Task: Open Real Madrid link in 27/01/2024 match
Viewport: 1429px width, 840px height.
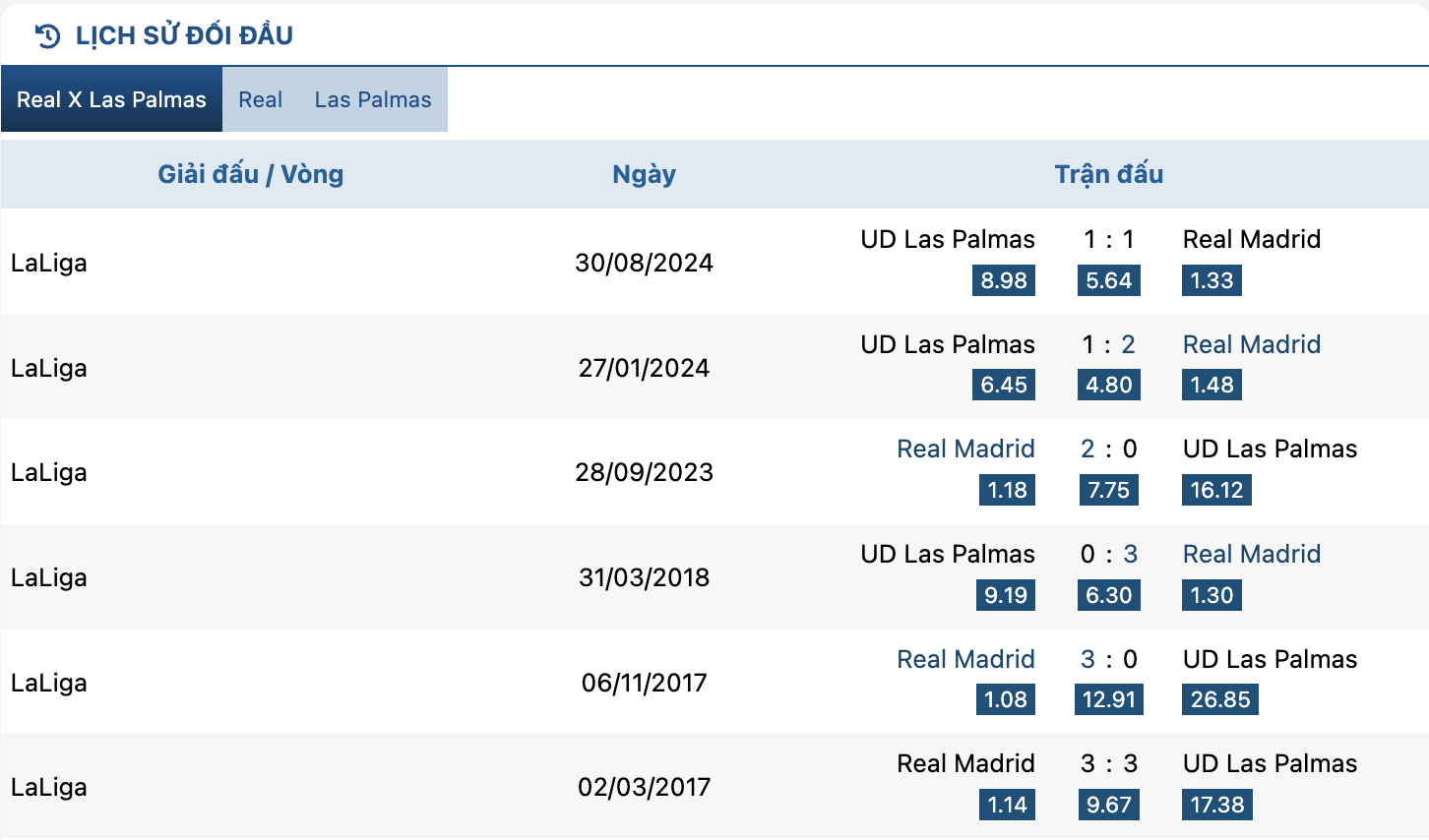Action: (x=1252, y=344)
